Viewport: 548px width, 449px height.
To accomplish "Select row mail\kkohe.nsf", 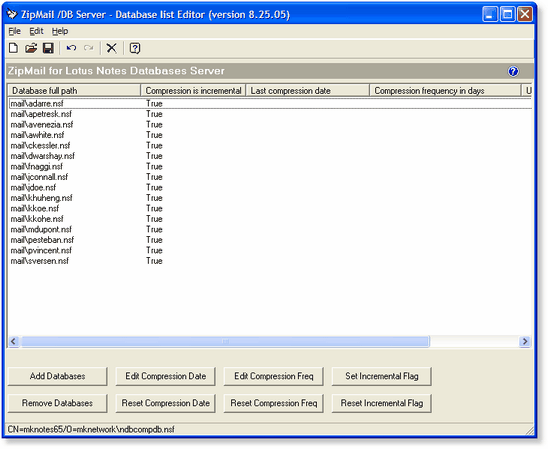I will tap(270, 219).
